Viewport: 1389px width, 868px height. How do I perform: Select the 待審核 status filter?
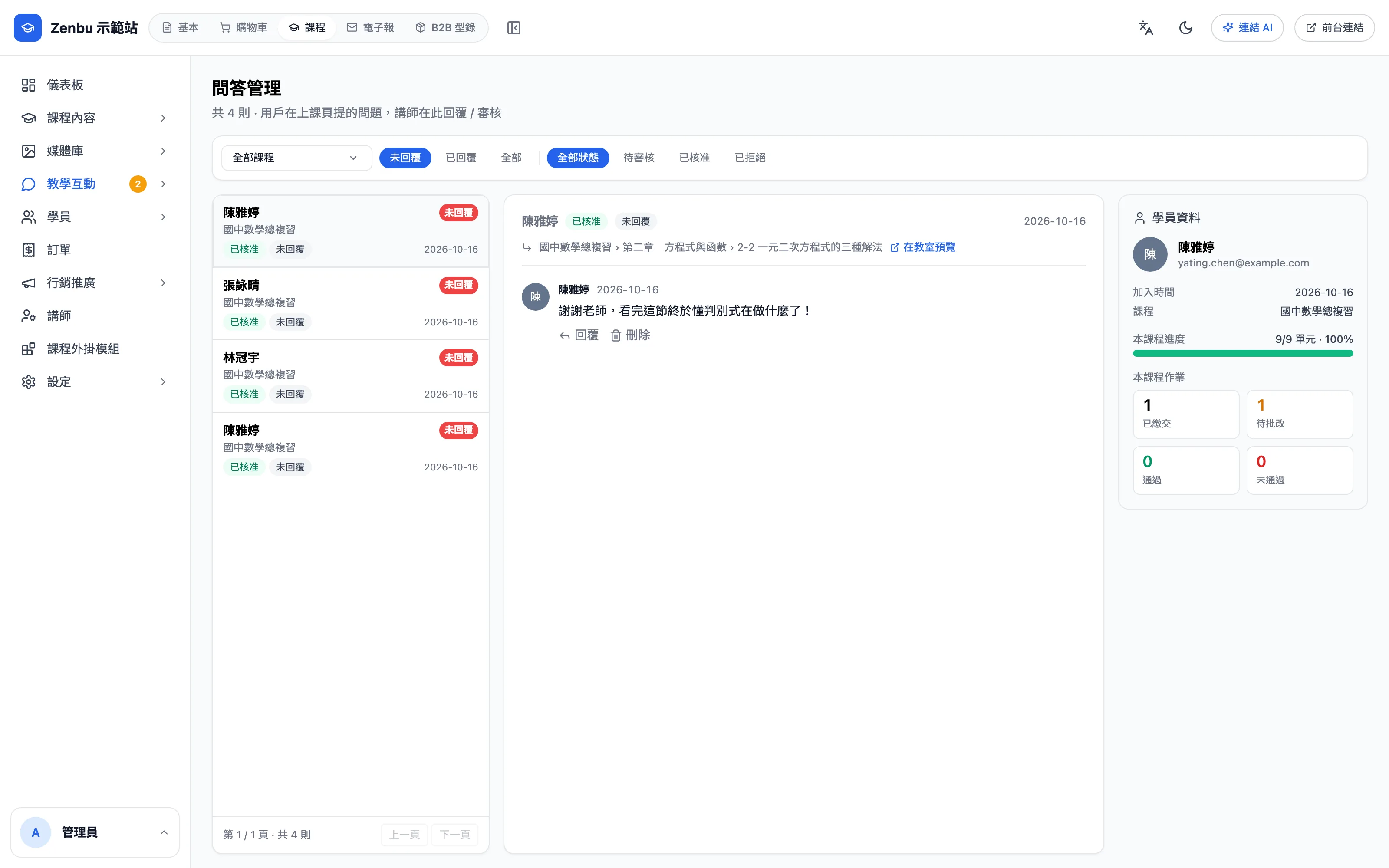638,157
